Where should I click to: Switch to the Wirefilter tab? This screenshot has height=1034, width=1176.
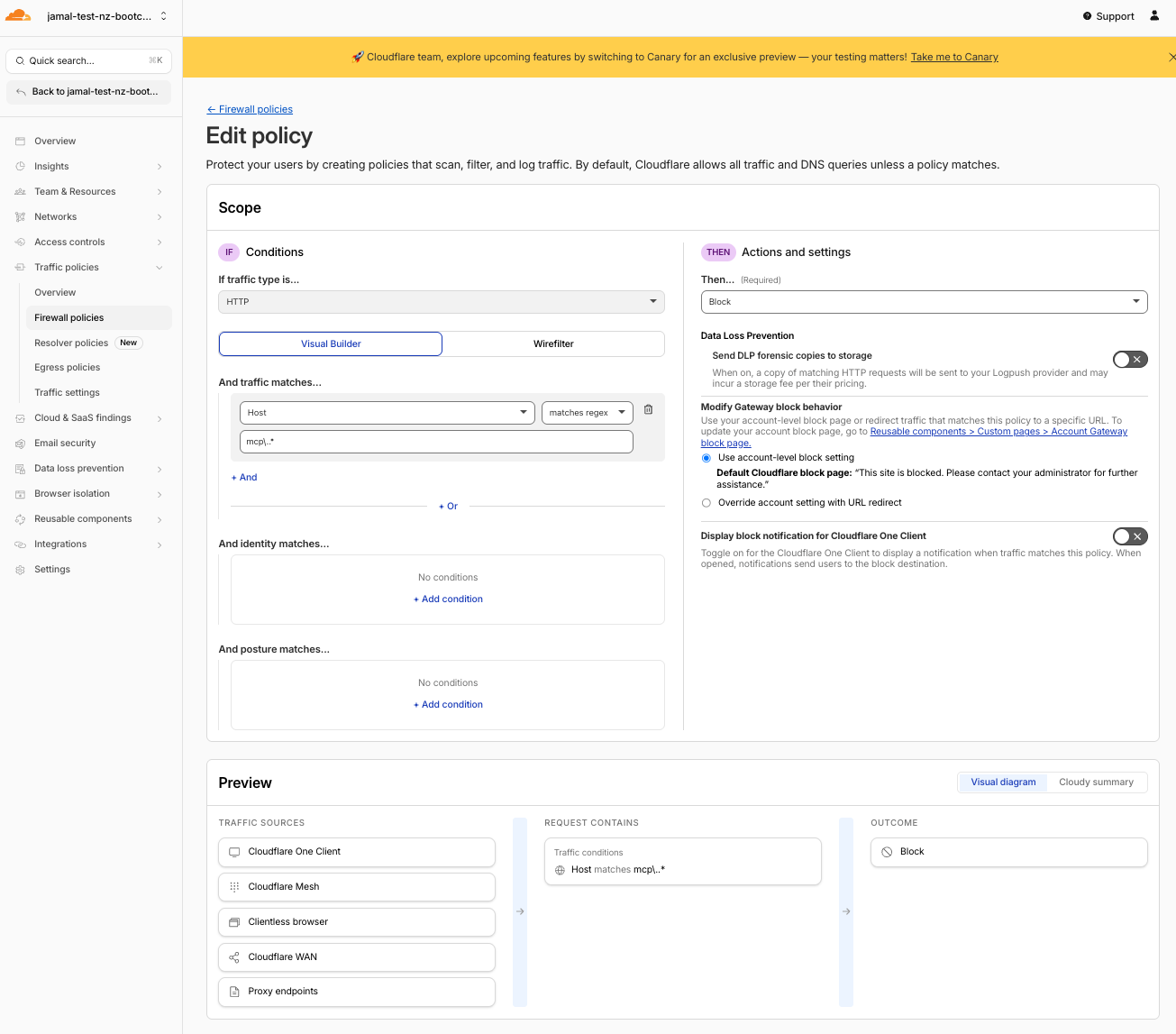click(553, 343)
